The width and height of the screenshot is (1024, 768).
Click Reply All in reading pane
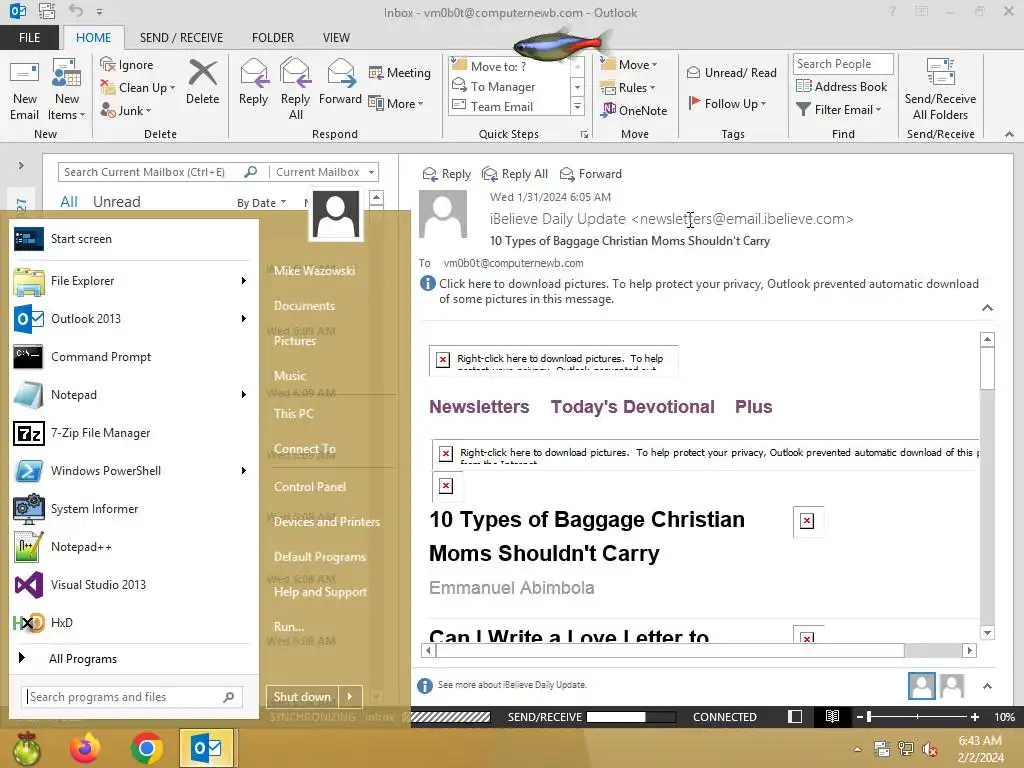click(x=515, y=174)
